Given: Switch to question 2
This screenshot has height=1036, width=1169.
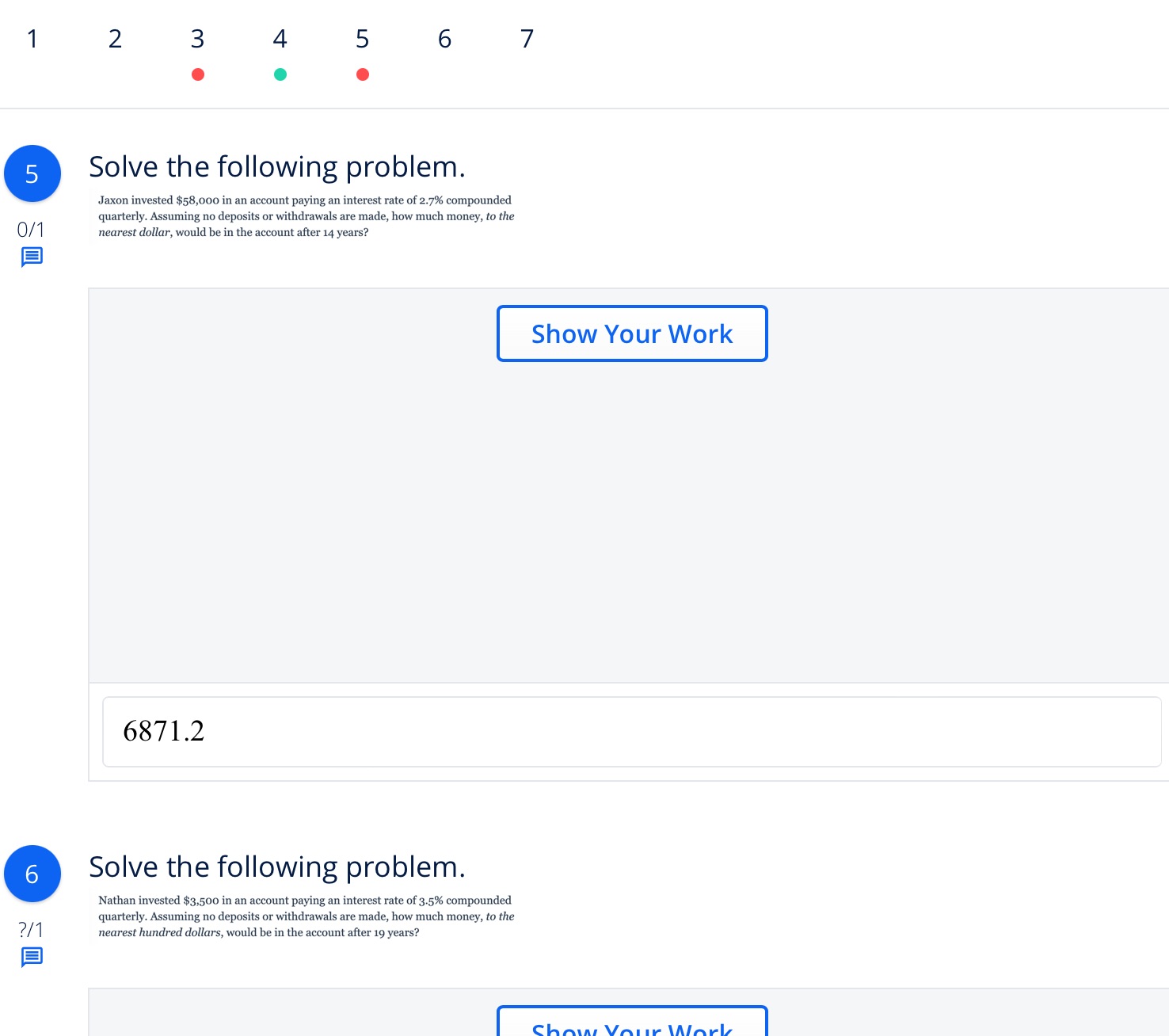Looking at the screenshot, I should 115,38.
